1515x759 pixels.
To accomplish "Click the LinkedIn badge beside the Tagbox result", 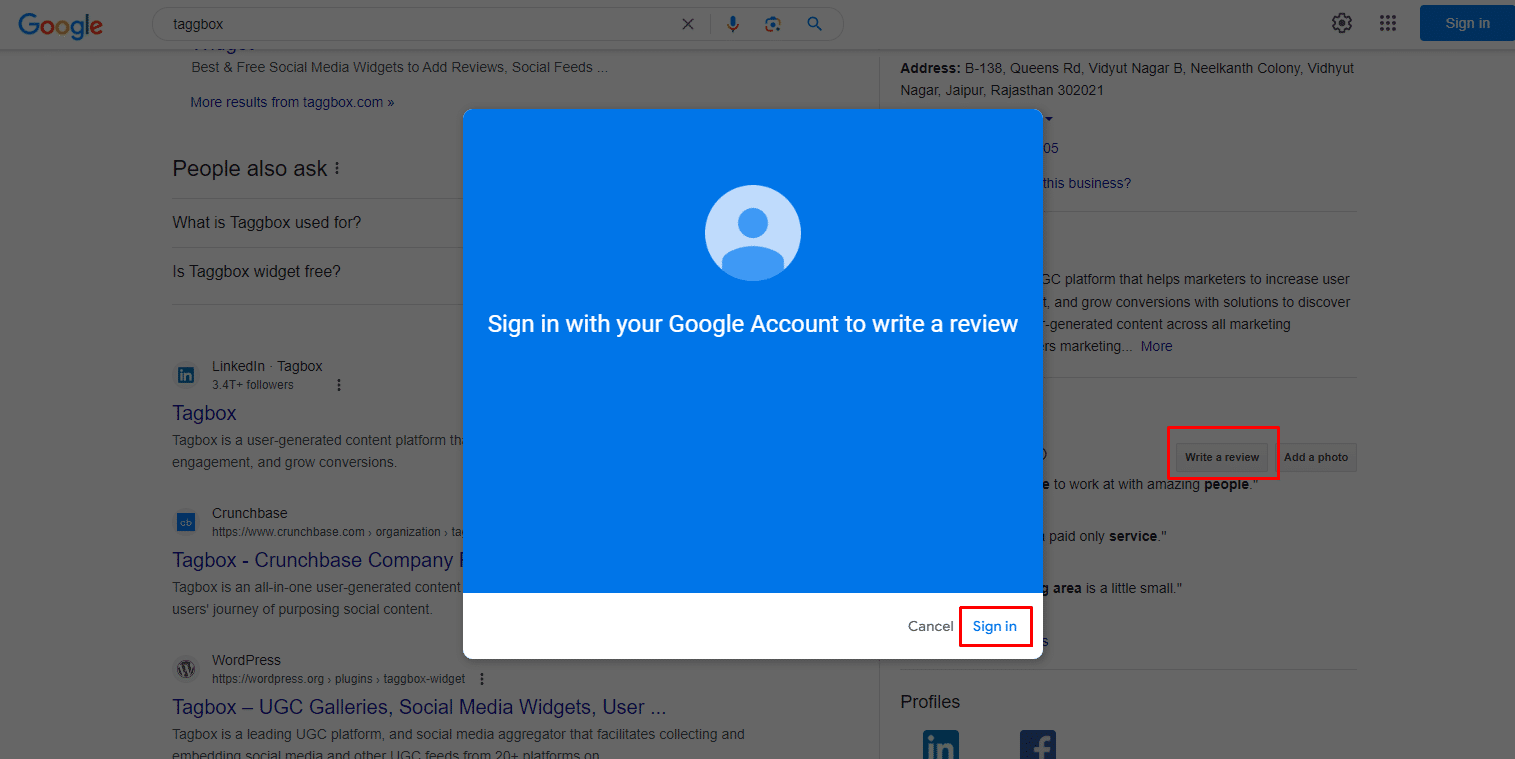I will click(186, 374).
